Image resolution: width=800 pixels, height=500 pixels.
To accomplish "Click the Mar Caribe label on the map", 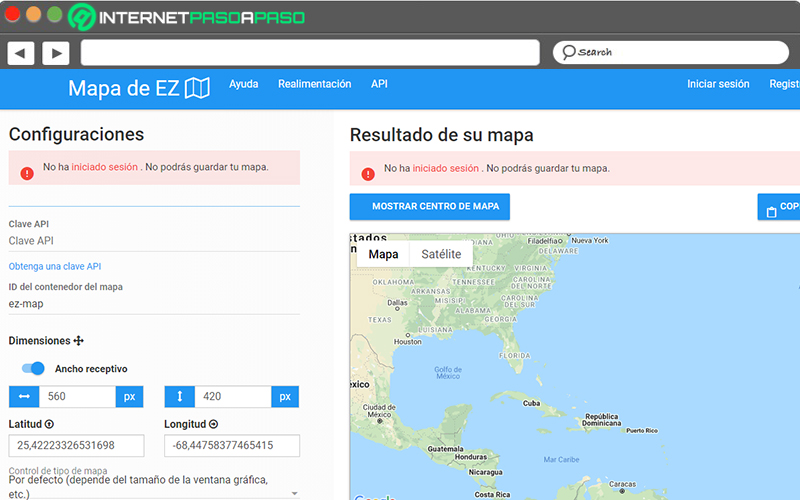I will click(561, 460).
